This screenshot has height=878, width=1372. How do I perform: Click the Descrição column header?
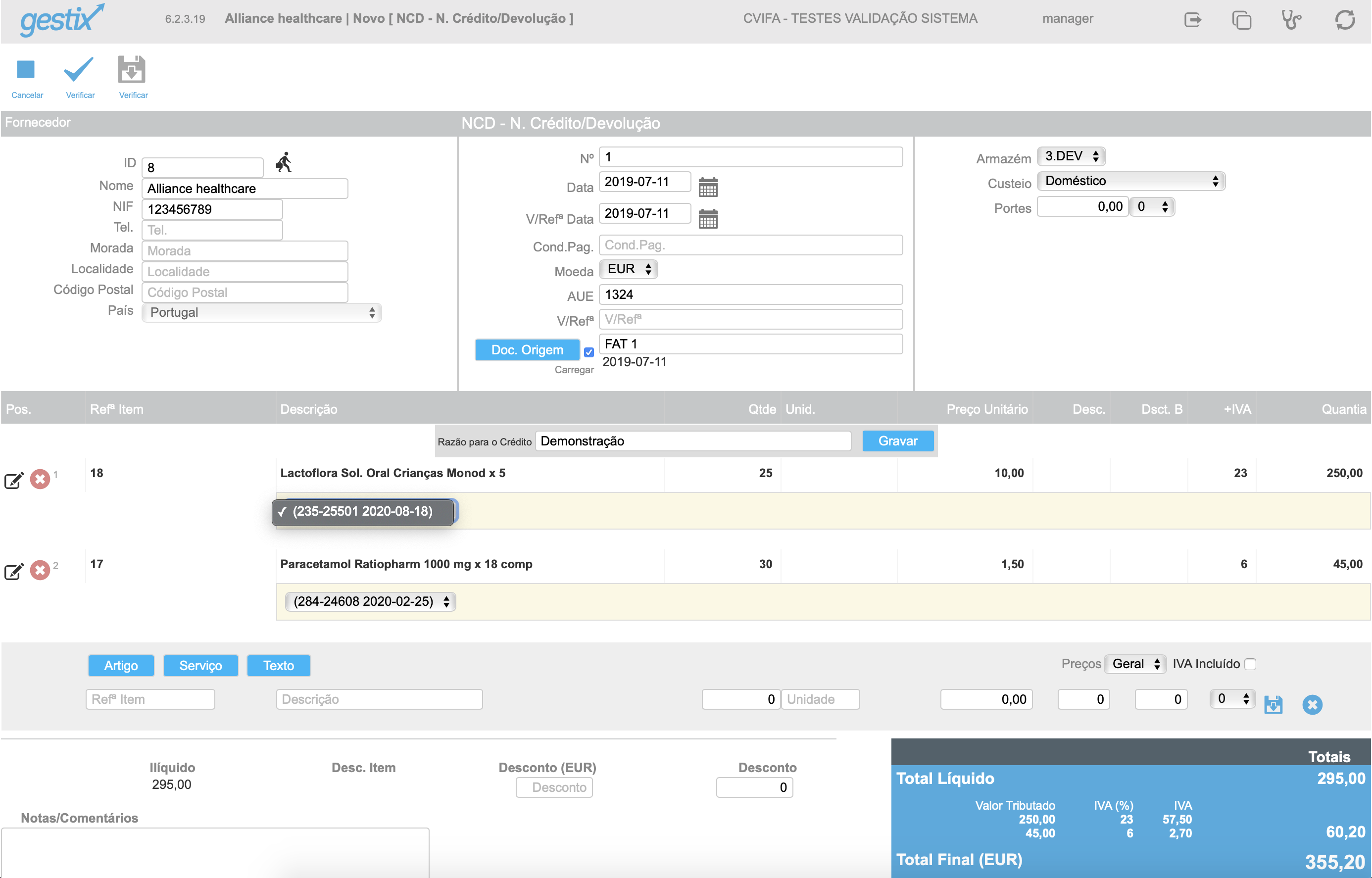coord(309,409)
